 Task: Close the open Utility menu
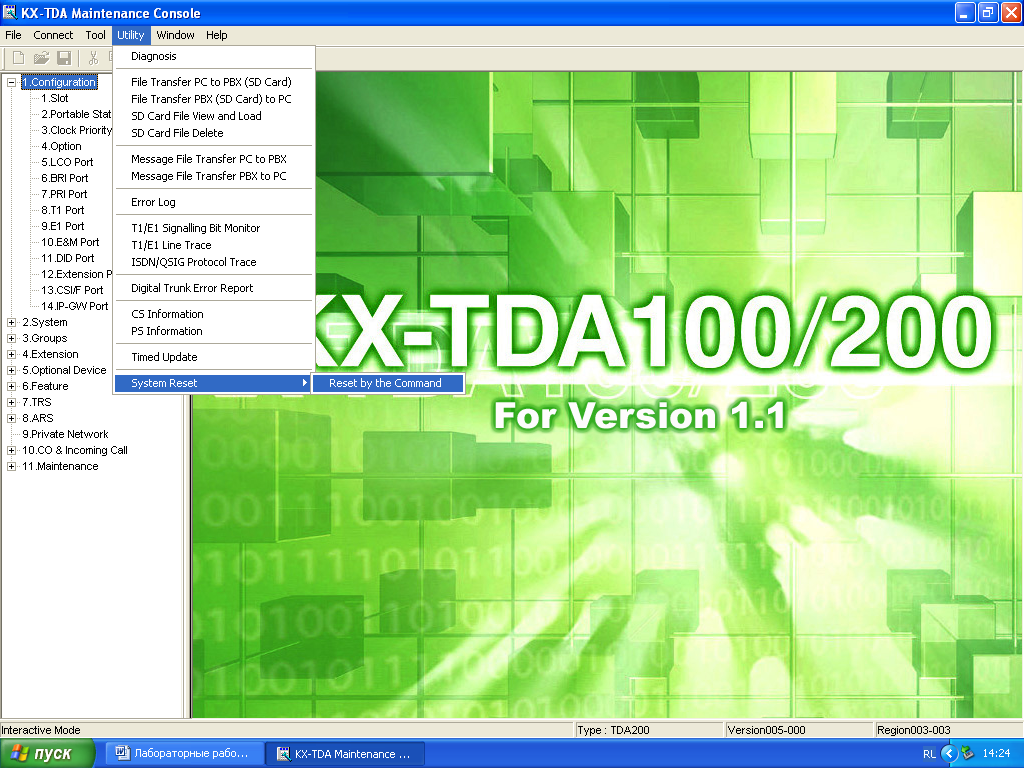tap(131, 35)
